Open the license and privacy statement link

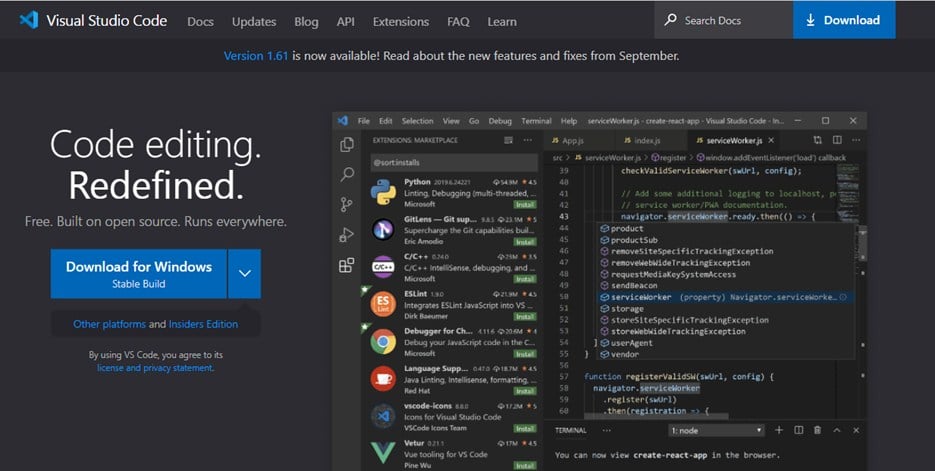pyautogui.click(x=155, y=368)
